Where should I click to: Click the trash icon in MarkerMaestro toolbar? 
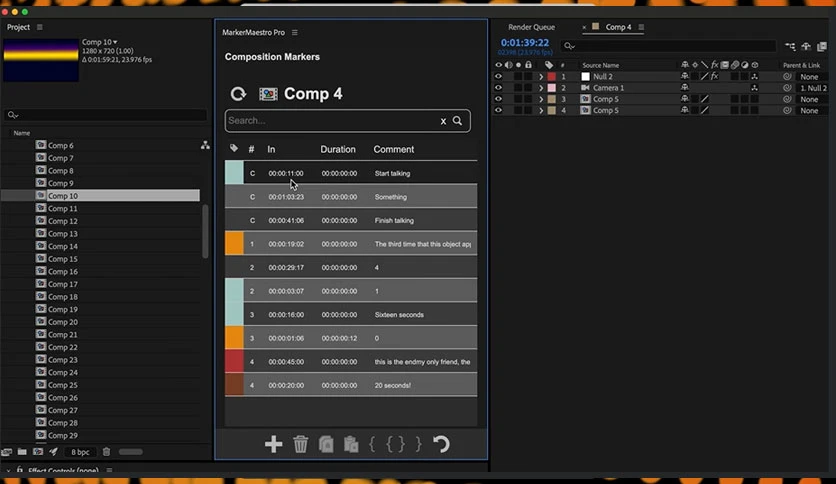(301, 444)
